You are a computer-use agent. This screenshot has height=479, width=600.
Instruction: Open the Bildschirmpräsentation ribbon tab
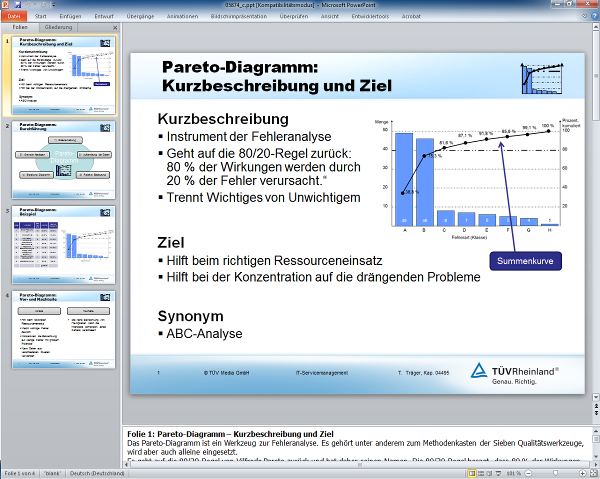point(255,17)
